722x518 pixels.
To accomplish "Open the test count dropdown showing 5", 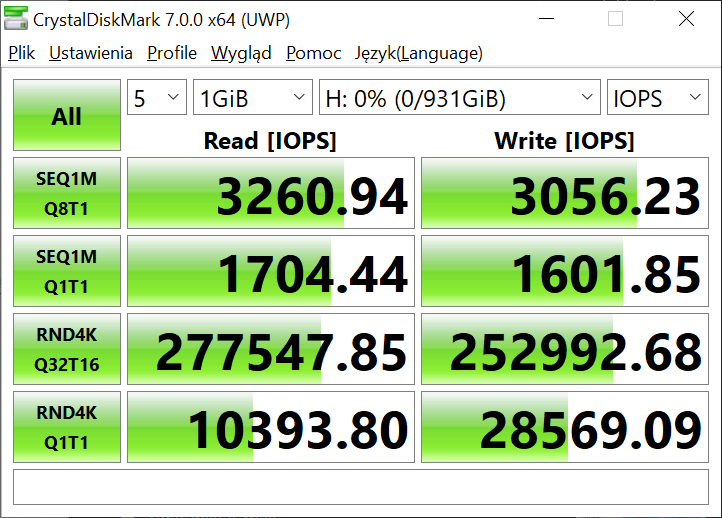I will pyautogui.click(x=157, y=98).
